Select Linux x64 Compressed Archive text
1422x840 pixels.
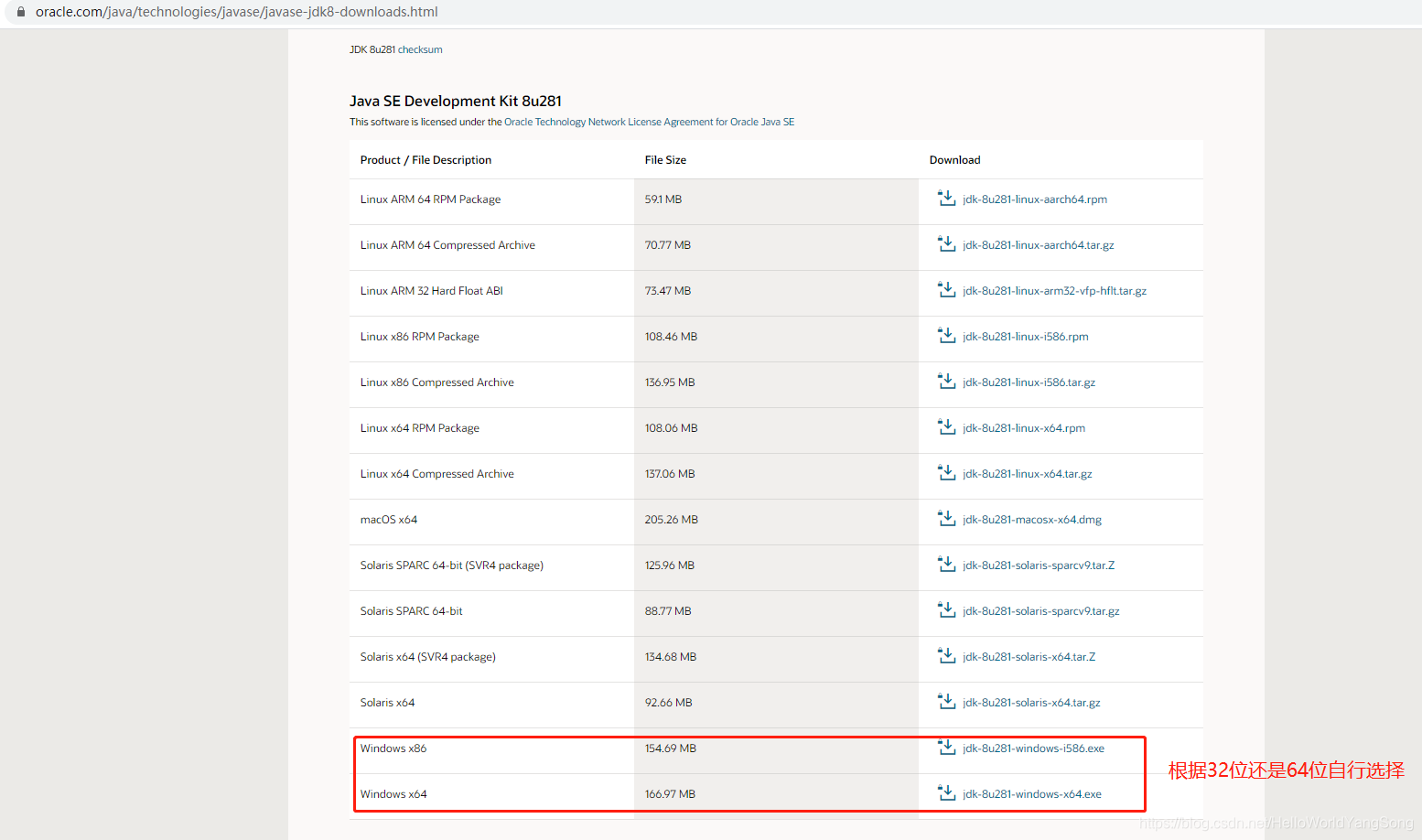pyautogui.click(x=437, y=474)
